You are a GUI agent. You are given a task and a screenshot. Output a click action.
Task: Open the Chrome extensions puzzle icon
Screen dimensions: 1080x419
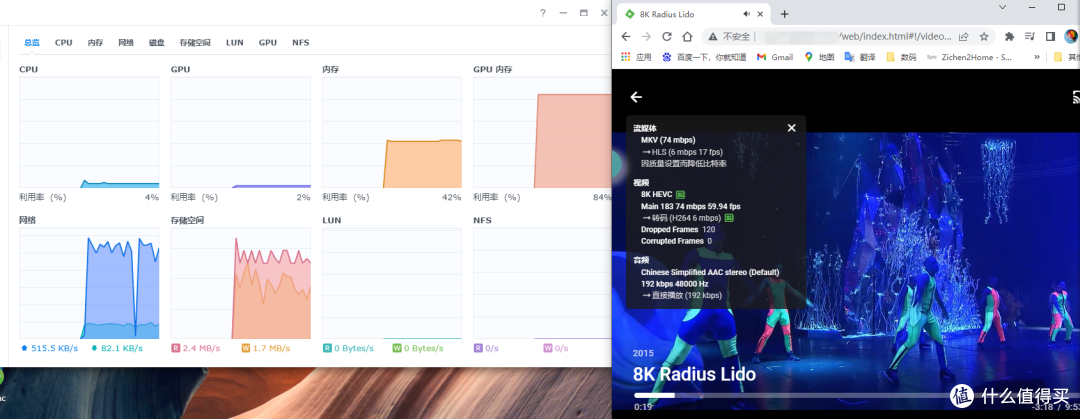[x=1010, y=37]
